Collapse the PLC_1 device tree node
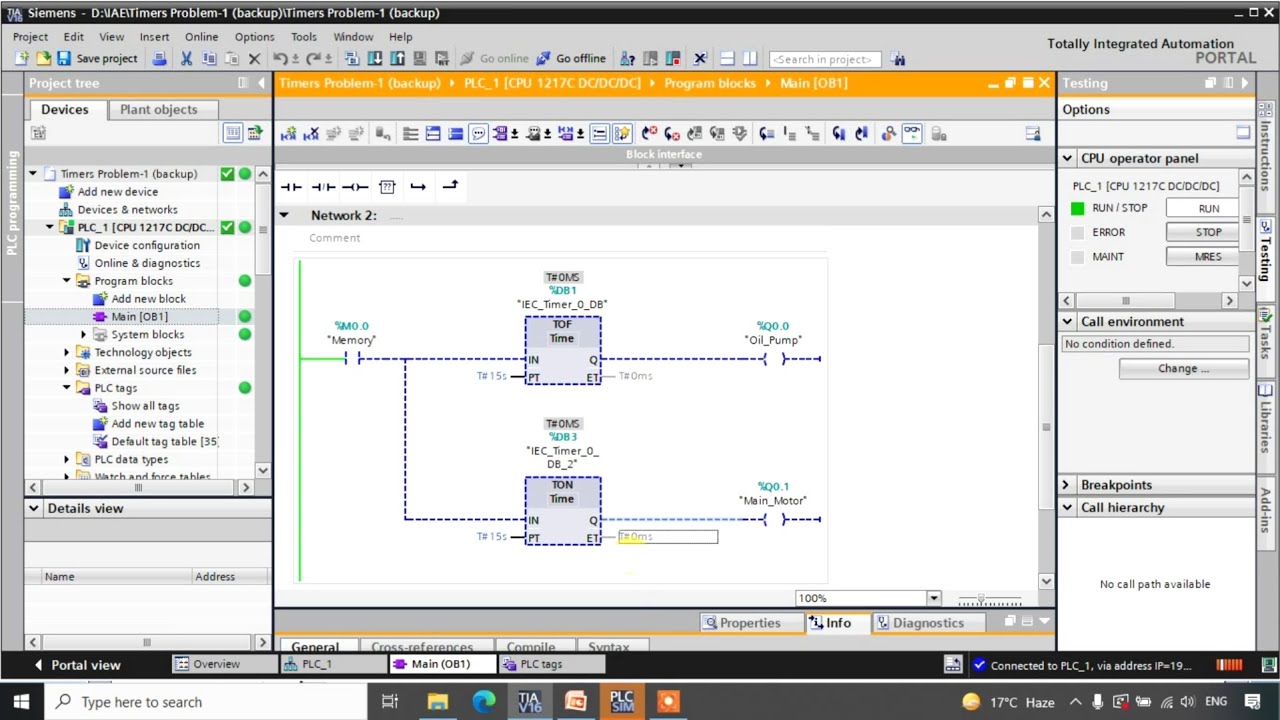Image resolution: width=1280 pixels, height=720 pixels. 50,227
